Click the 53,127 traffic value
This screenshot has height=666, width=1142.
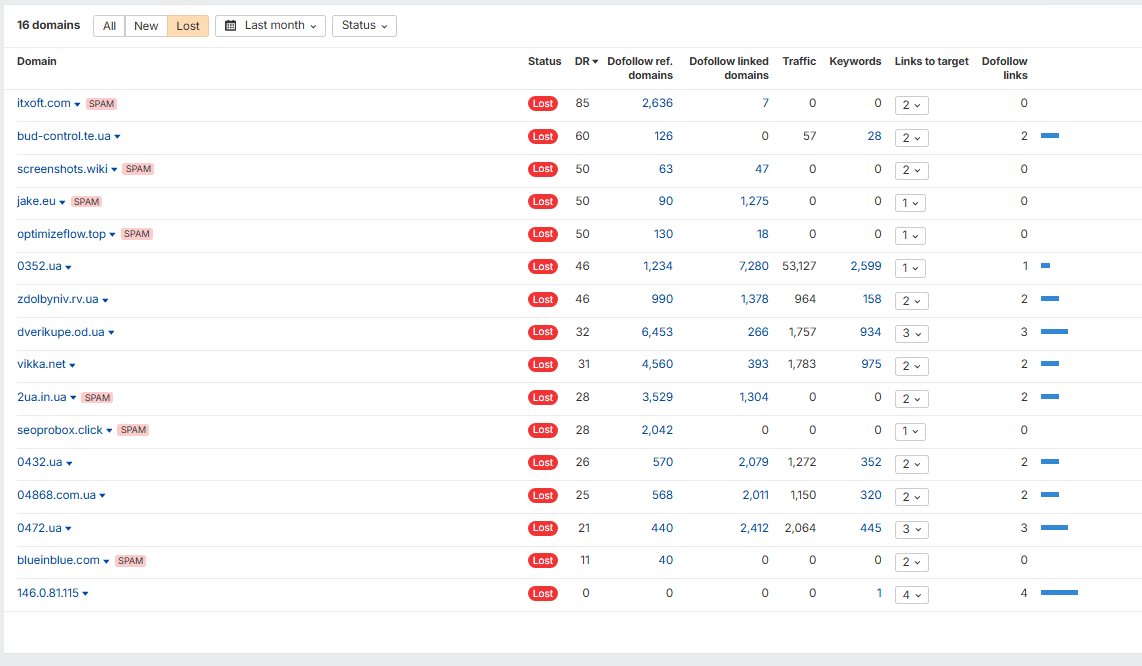[x=799, y=267]
